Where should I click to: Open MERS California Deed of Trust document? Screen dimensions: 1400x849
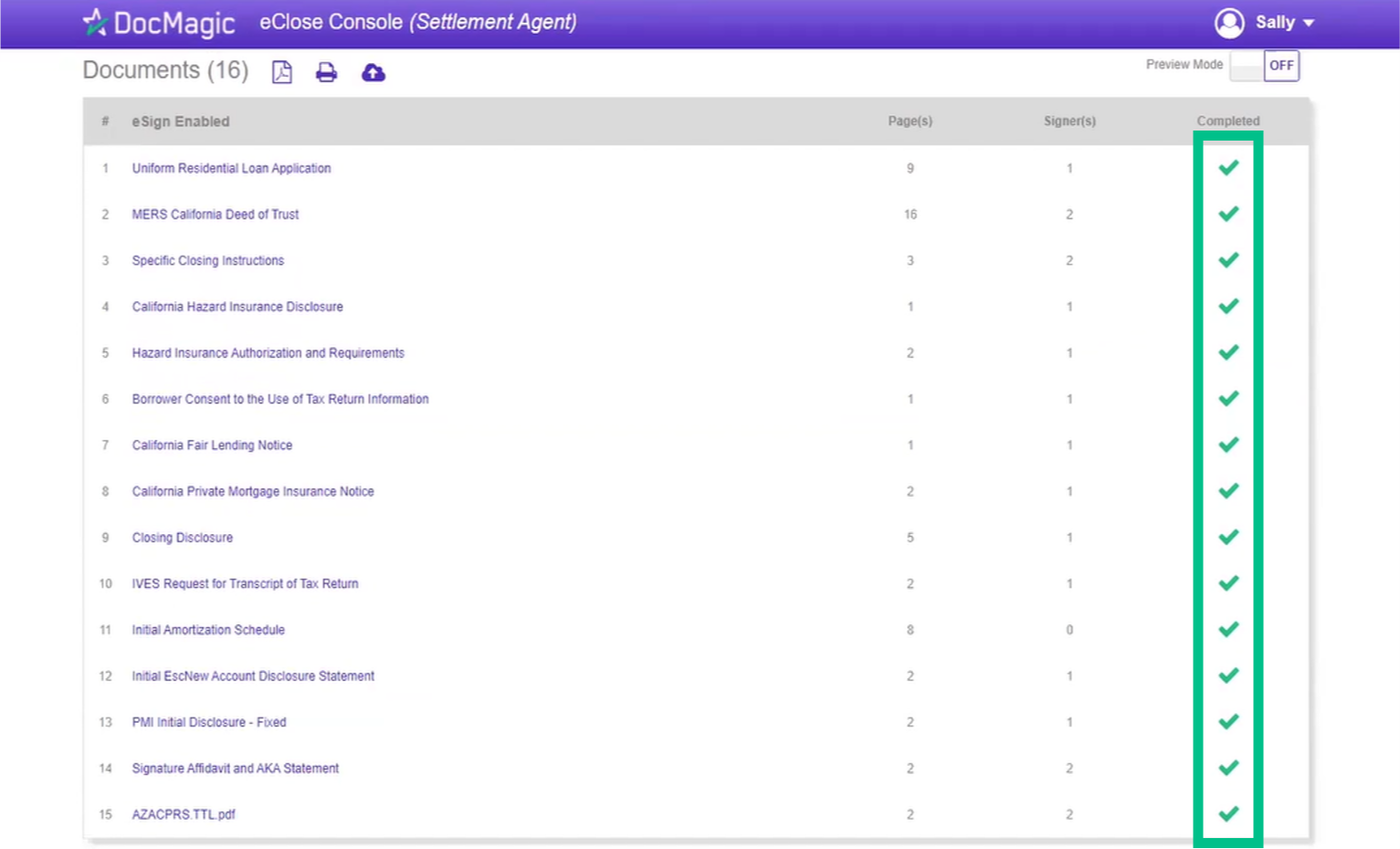[216, 215]
